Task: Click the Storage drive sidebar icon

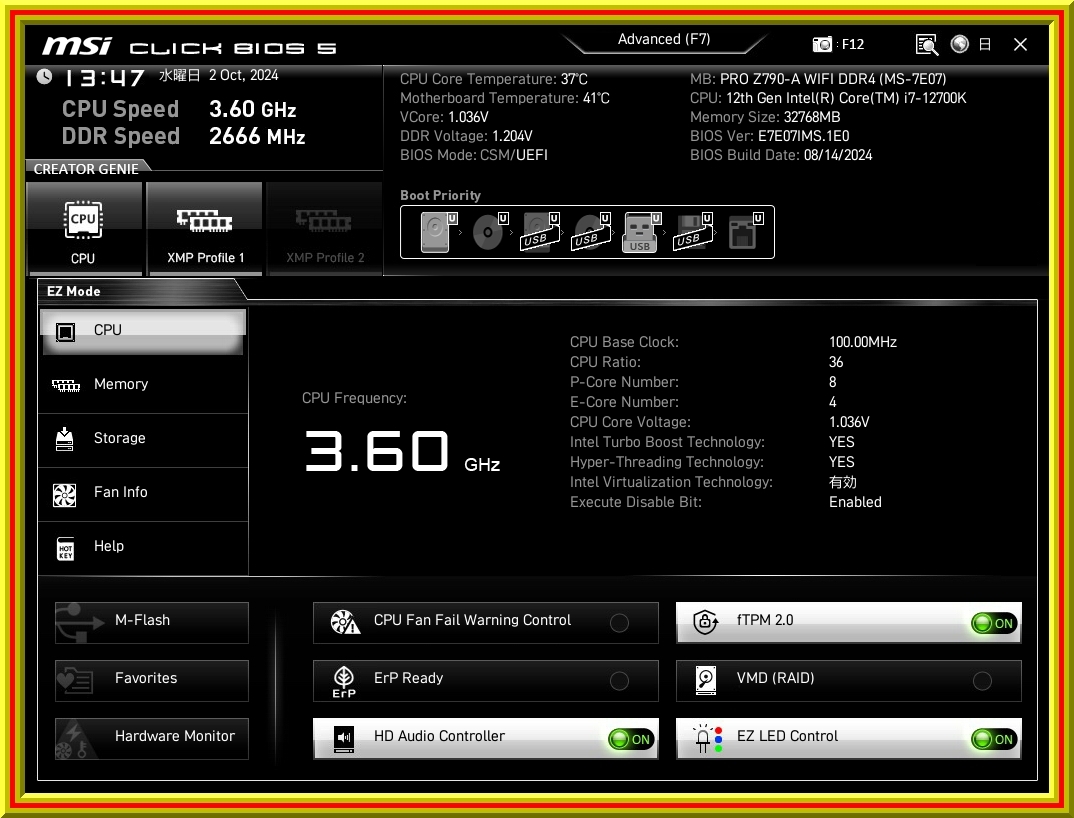Action: coord(64,439)
